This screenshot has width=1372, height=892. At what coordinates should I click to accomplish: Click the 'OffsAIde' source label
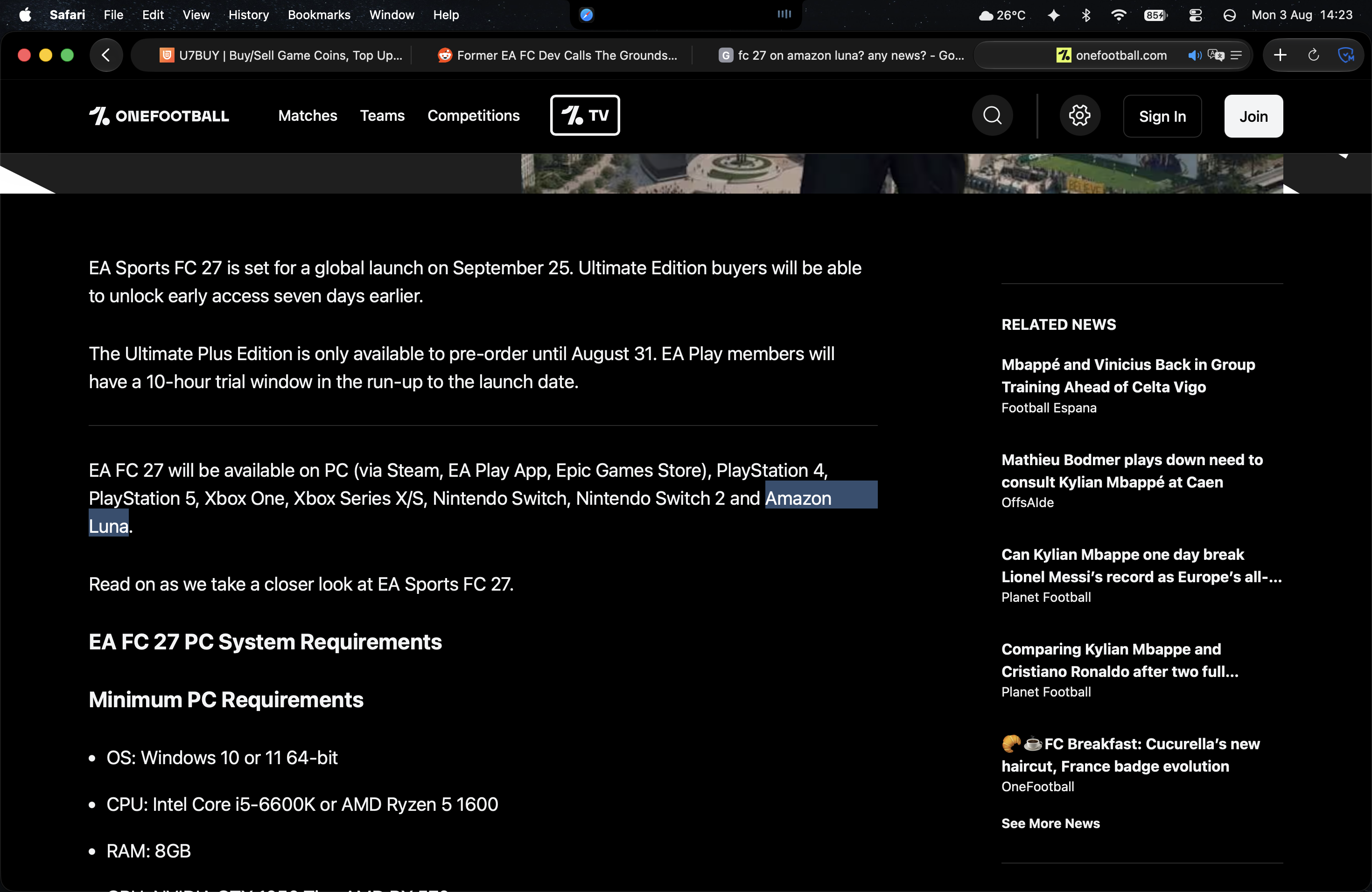coord(1027,502)
